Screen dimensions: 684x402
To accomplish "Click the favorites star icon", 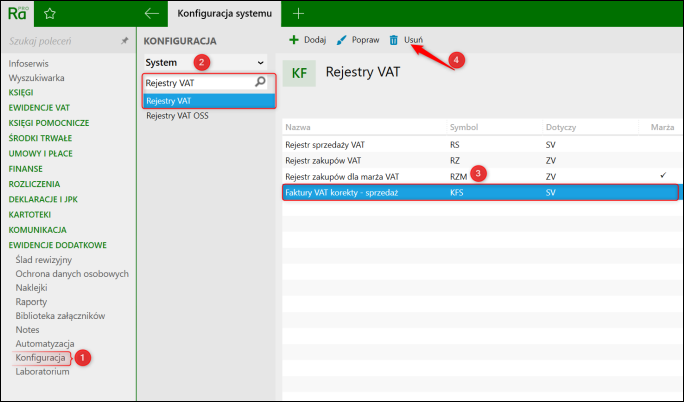I will point(50,14).
